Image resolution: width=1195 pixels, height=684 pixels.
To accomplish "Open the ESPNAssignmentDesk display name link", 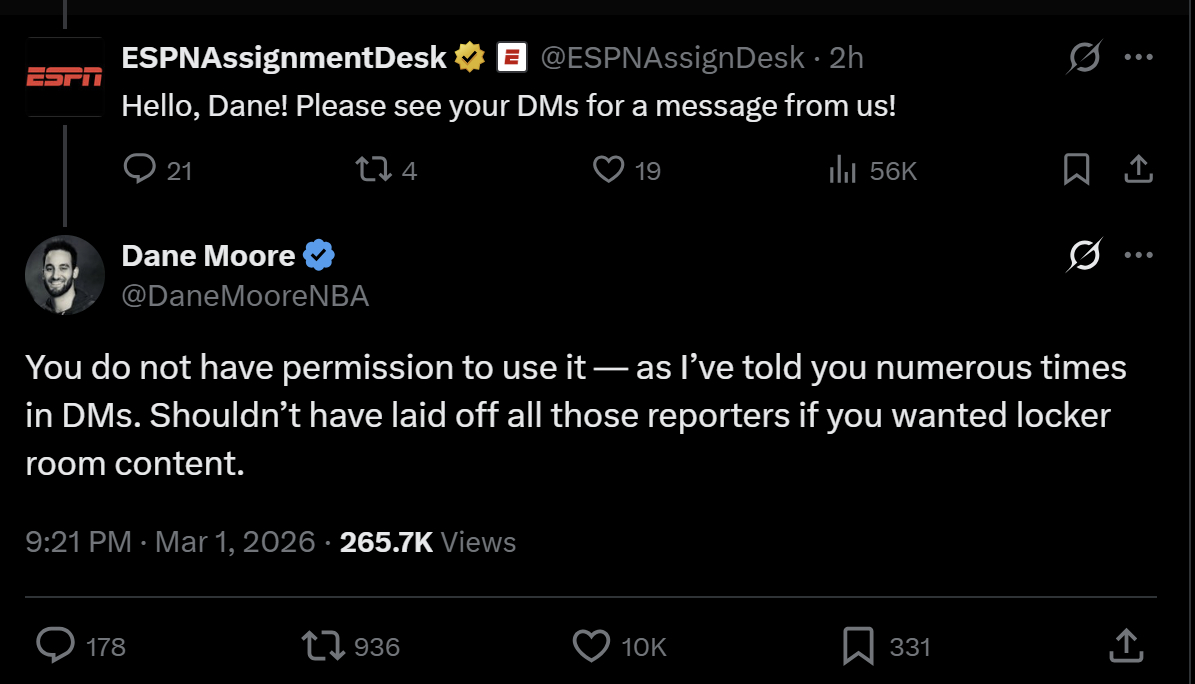I will pos(284,58).
